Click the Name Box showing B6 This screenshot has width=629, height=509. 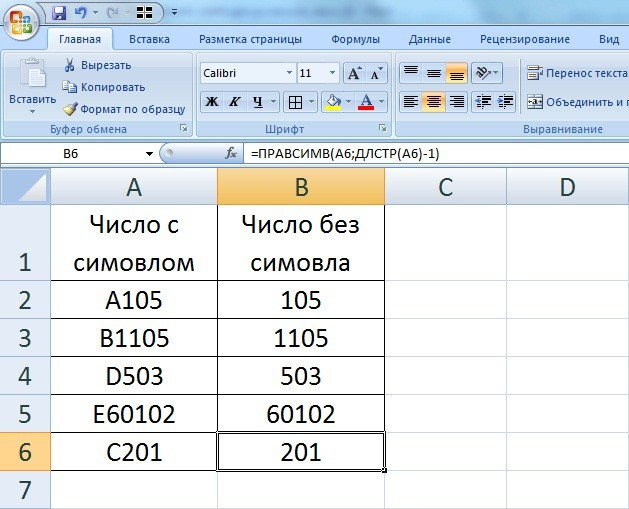tap(71, 154)
